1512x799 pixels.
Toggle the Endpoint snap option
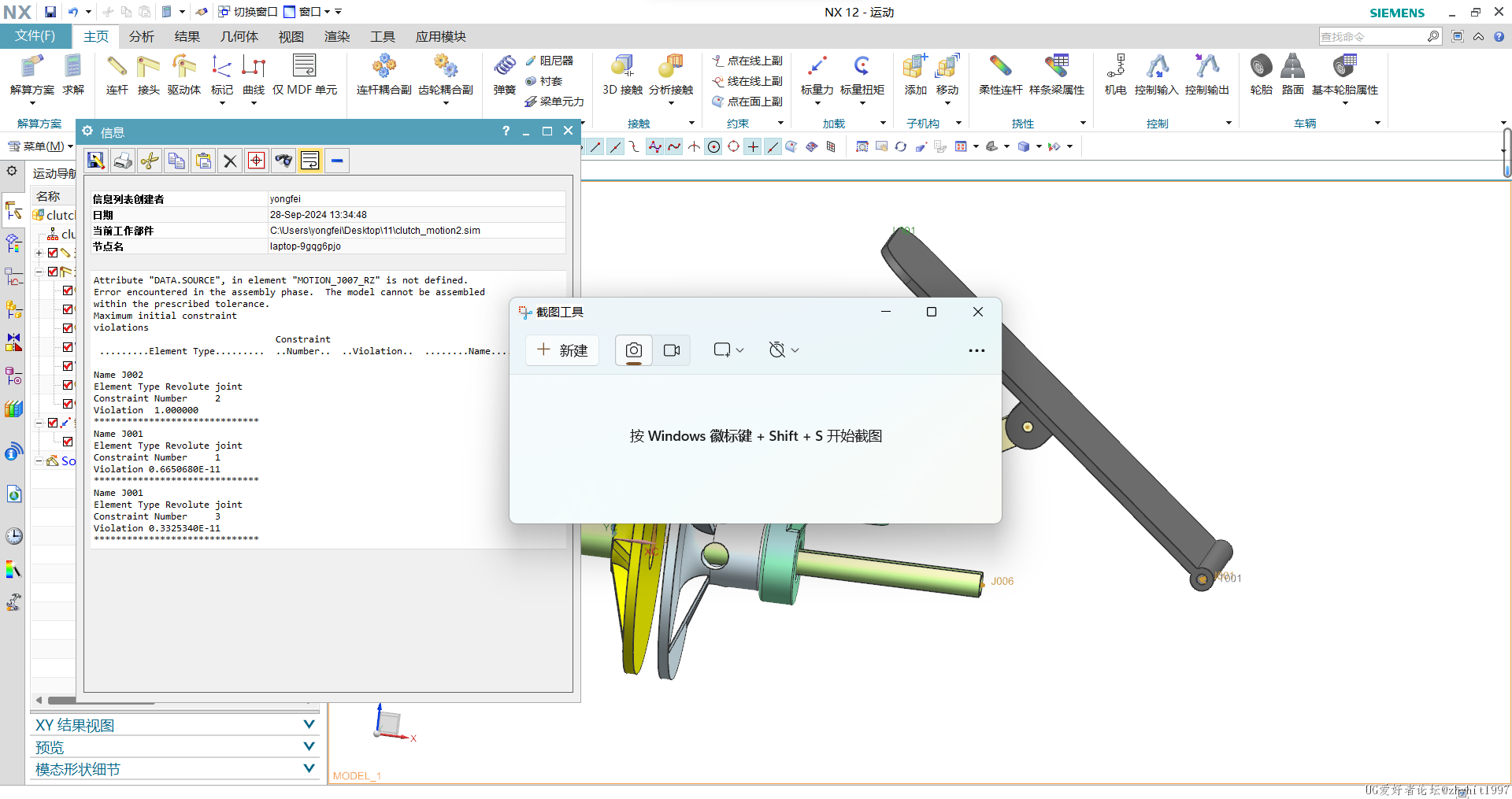click(x=596, y=146)
